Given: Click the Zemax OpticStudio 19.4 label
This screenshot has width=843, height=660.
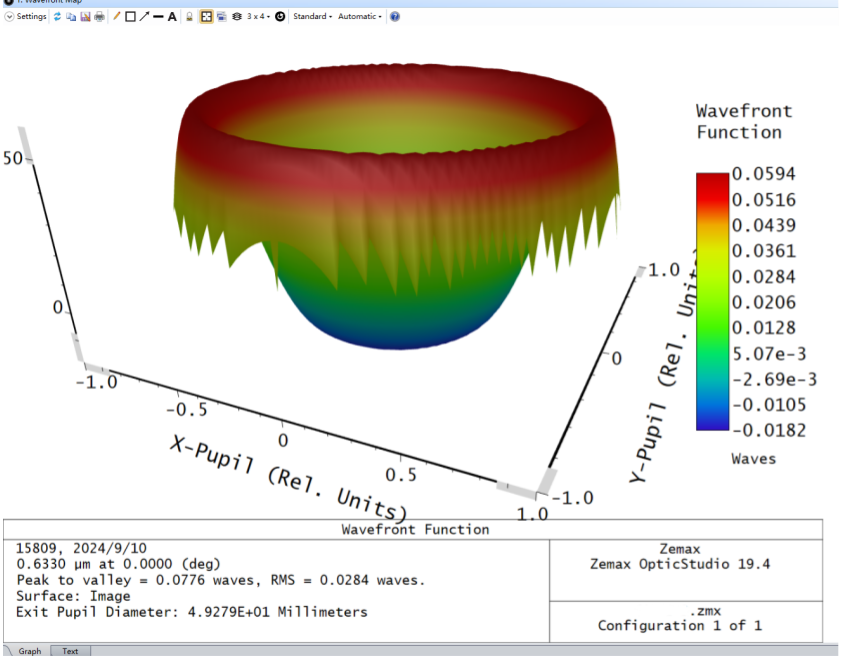Looking at the screenshot, I should point(680,564).
